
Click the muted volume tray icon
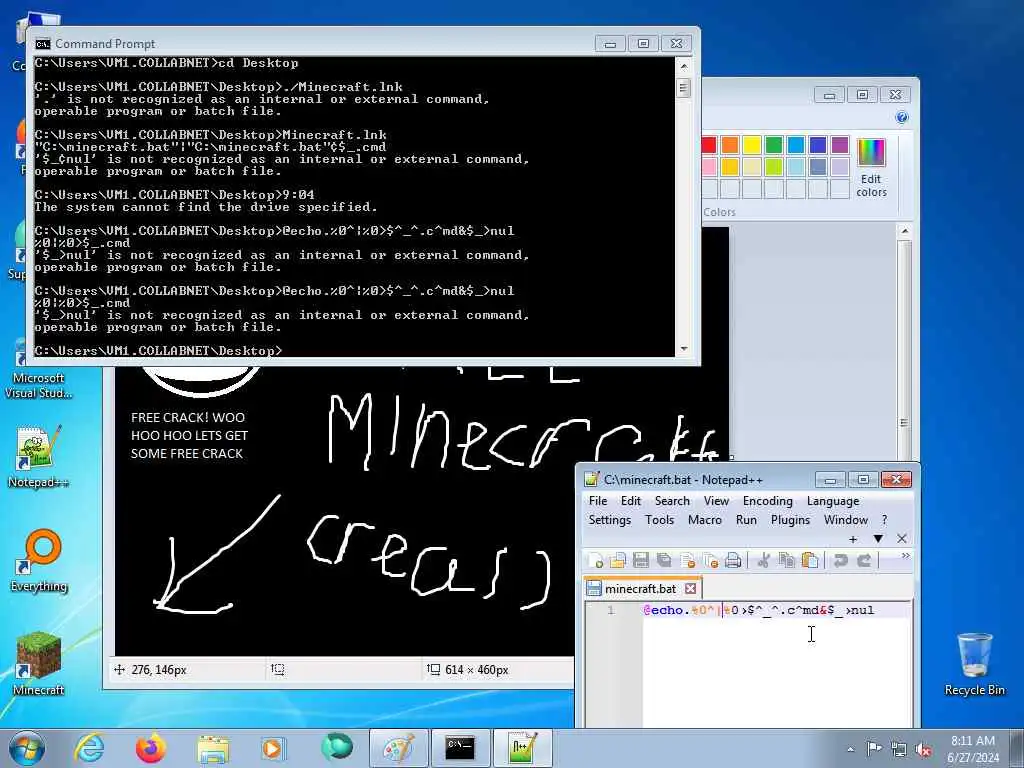(x=923, y=749)
